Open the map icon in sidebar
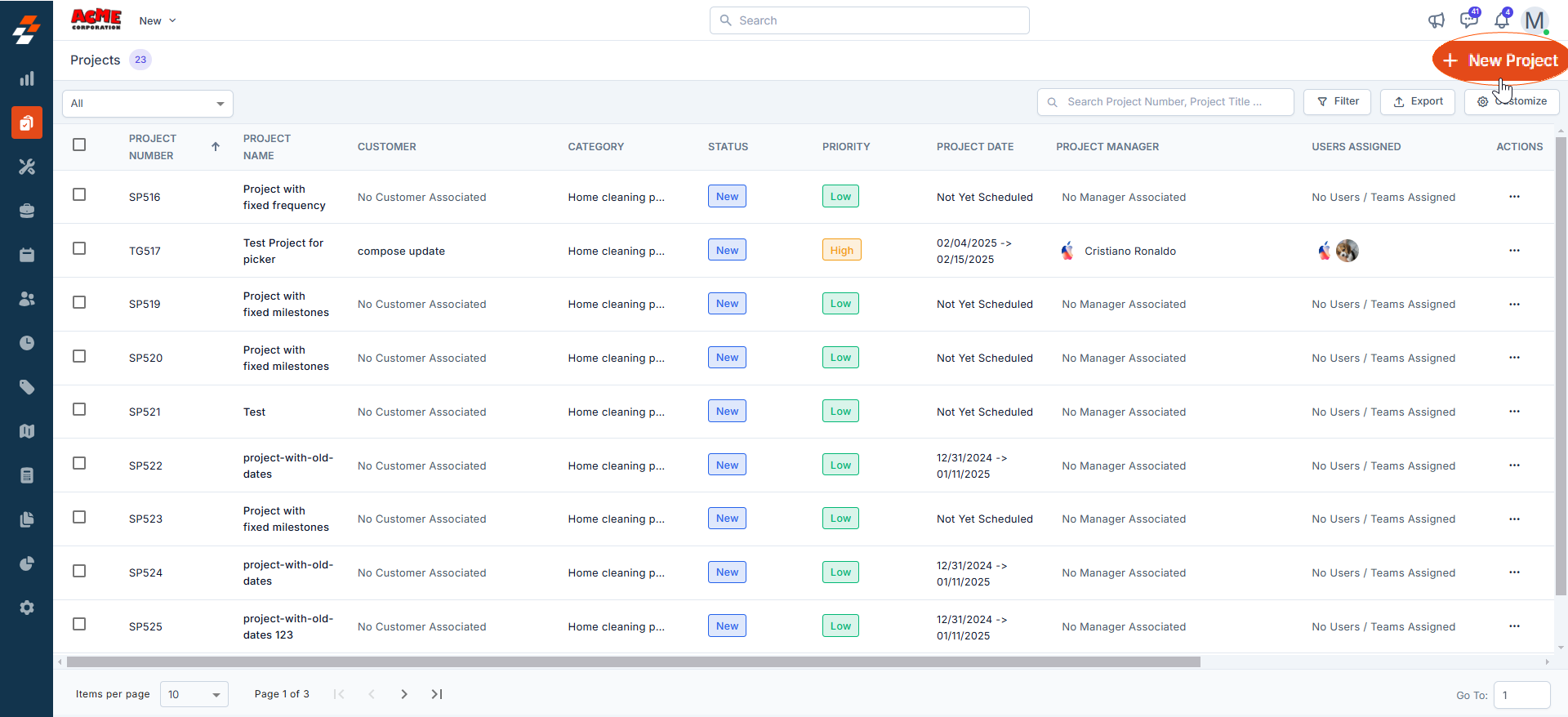The height and width of the screenshot is (717, 1568). pos(27,431)
